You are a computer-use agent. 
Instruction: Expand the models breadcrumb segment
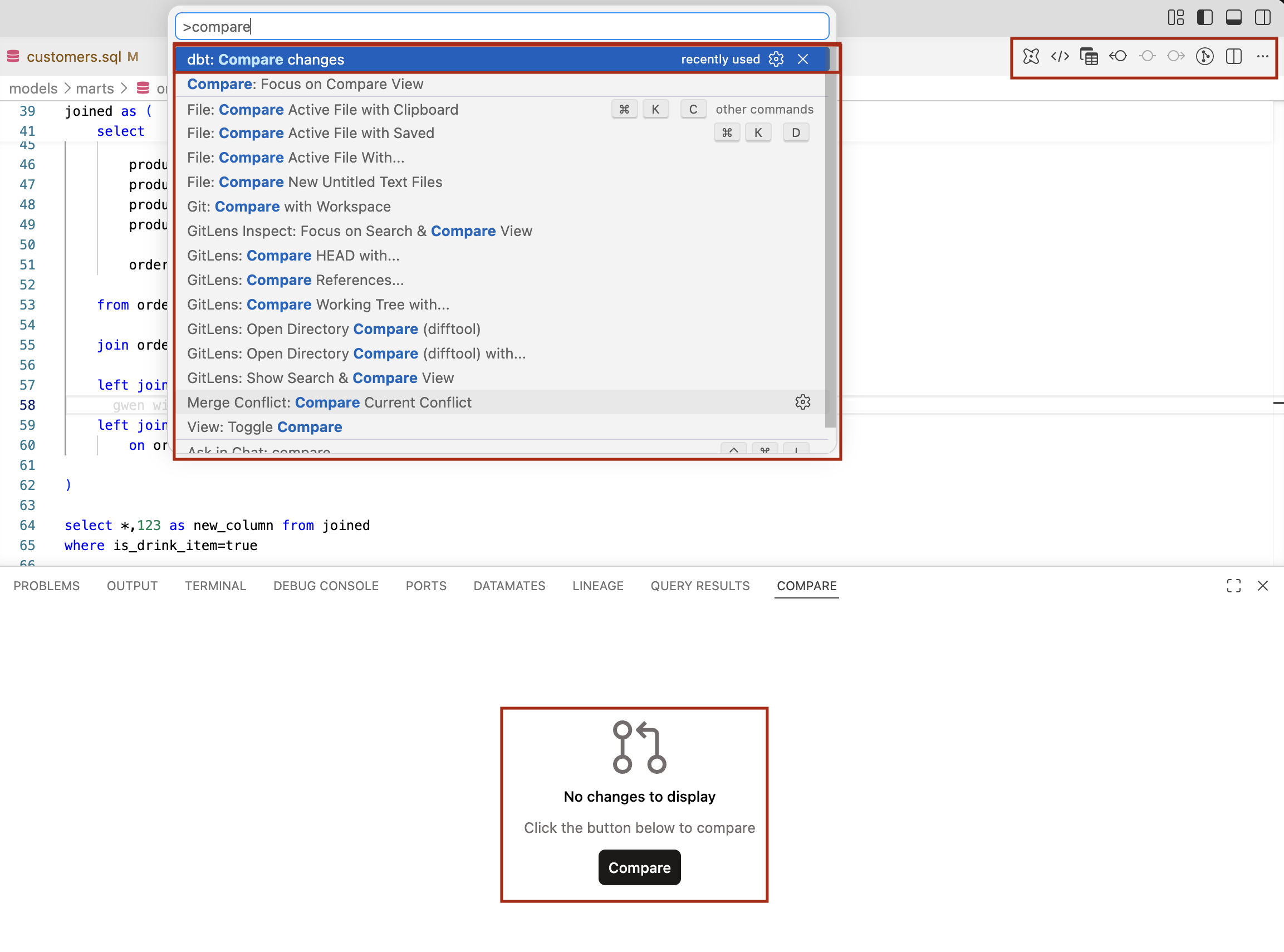[x=33, y=88]
